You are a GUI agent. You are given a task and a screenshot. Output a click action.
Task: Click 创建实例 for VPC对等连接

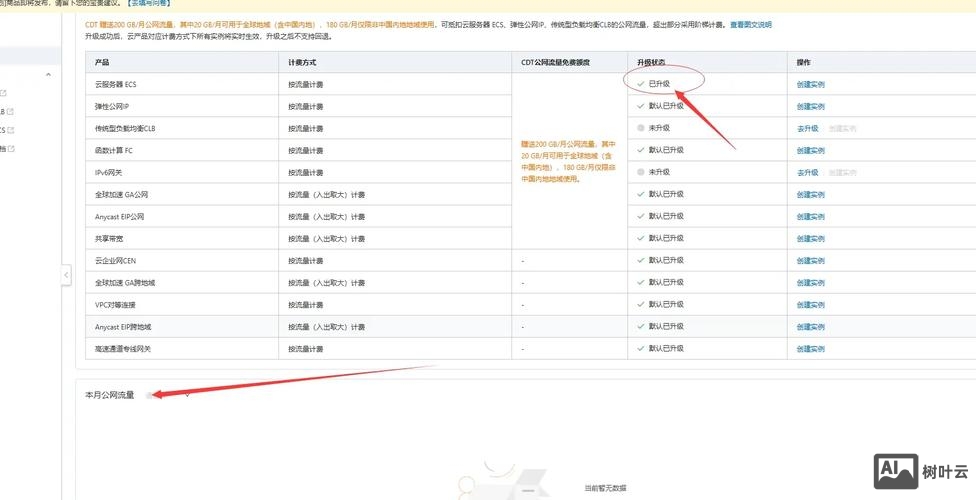point(810,305)
